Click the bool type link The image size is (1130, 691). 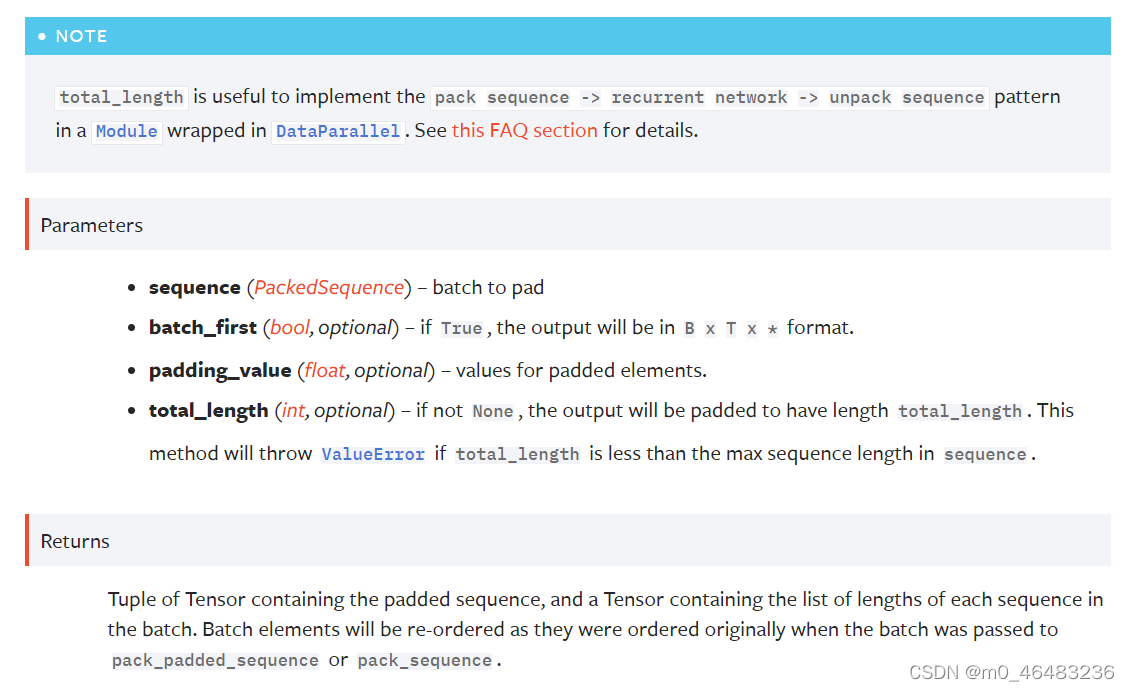coord(289,327)
